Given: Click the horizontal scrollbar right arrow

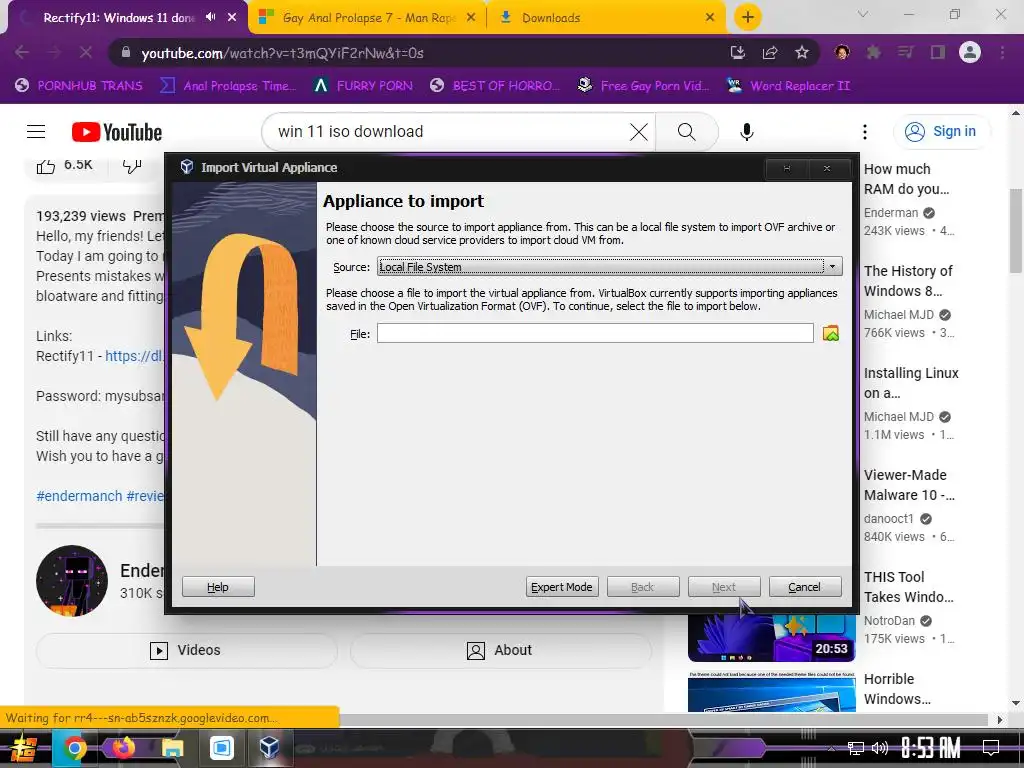Looking at the screenshot, I should 999,720.
